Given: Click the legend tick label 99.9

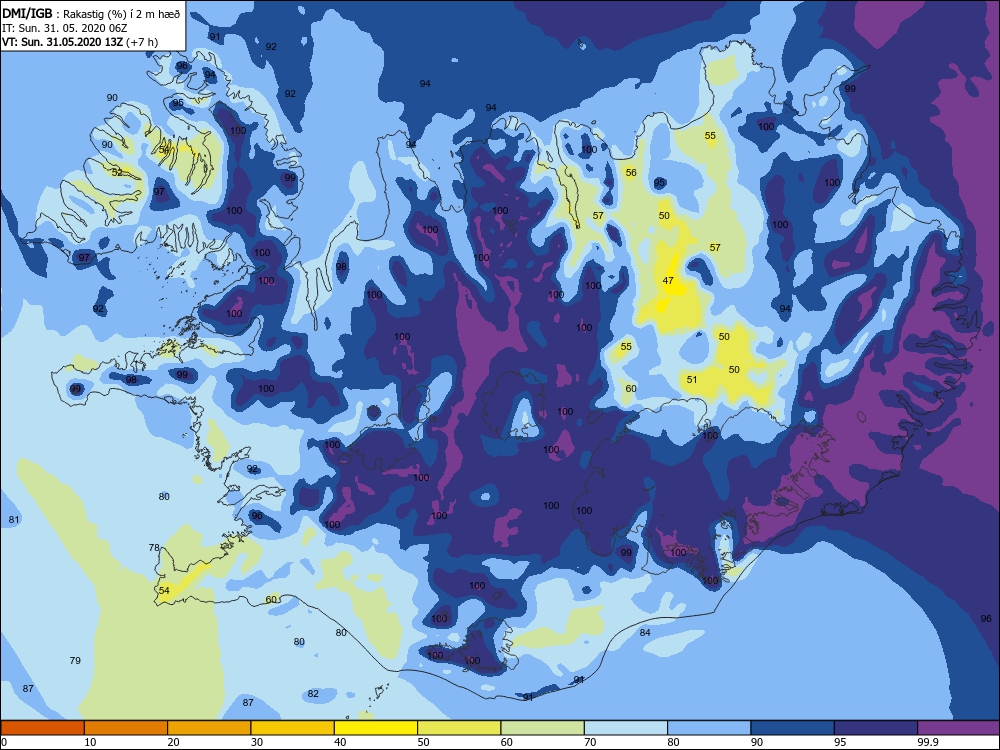Looking at the screenshot, I should pos(927,742).
